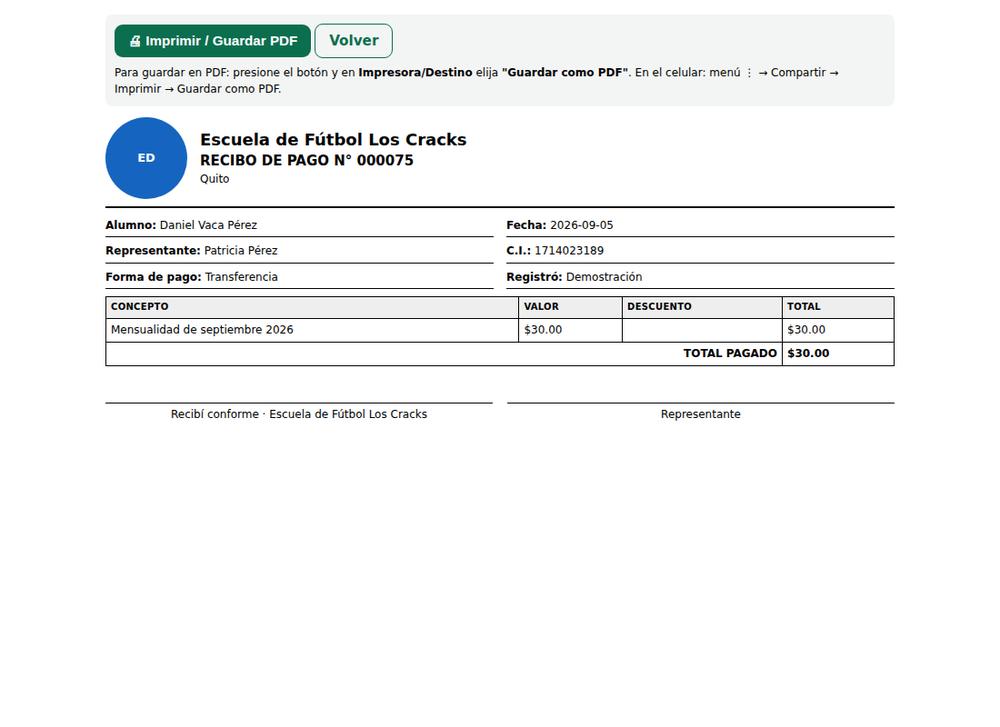Viewport: 1000px width, 727px height.
Task: Click the bold 'Impresora/Destino' instruction text
Action: tap(415, 73)
